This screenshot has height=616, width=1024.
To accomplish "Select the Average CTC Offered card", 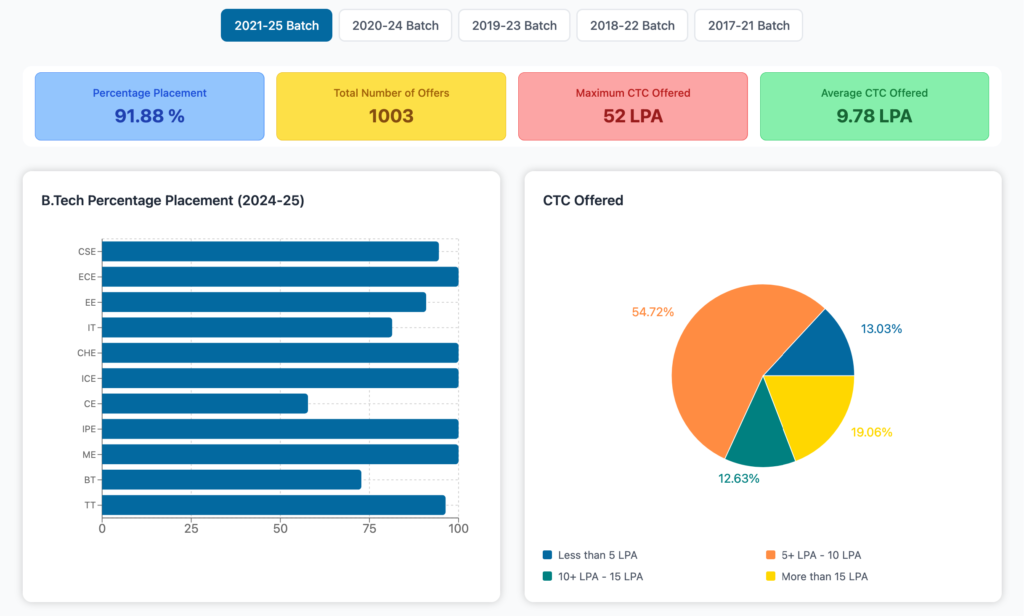I will tap(874, 106).
